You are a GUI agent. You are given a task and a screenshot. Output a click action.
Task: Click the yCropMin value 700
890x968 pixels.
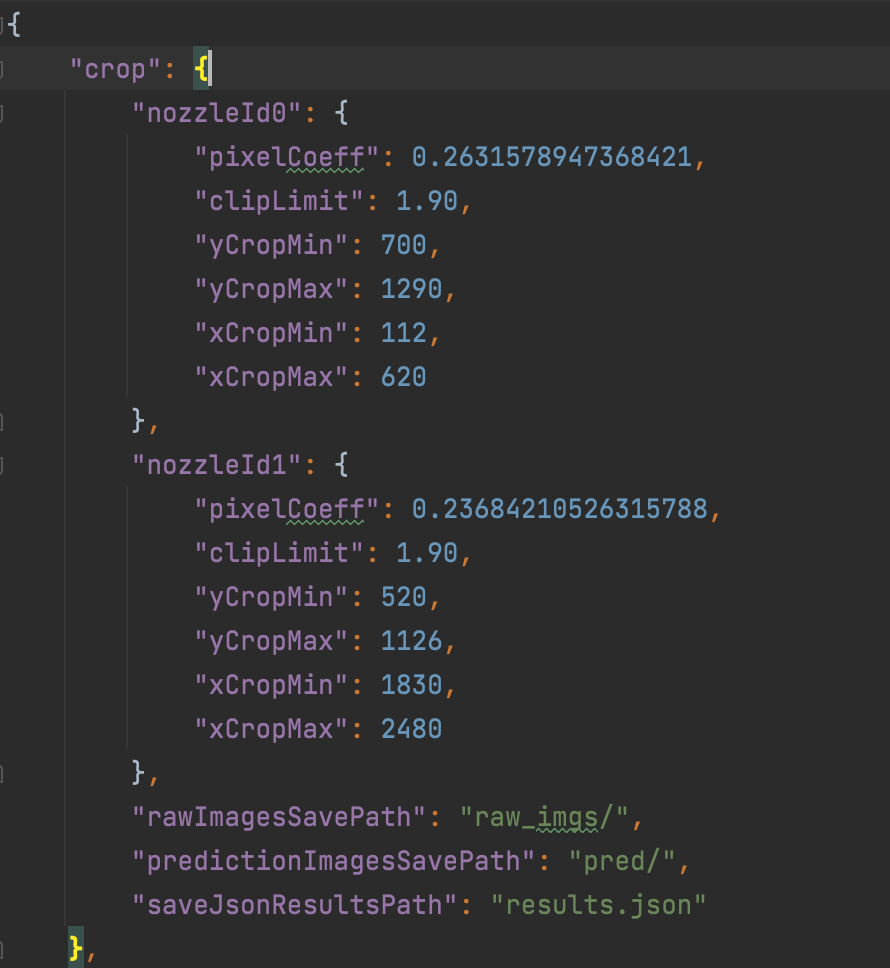404,245
